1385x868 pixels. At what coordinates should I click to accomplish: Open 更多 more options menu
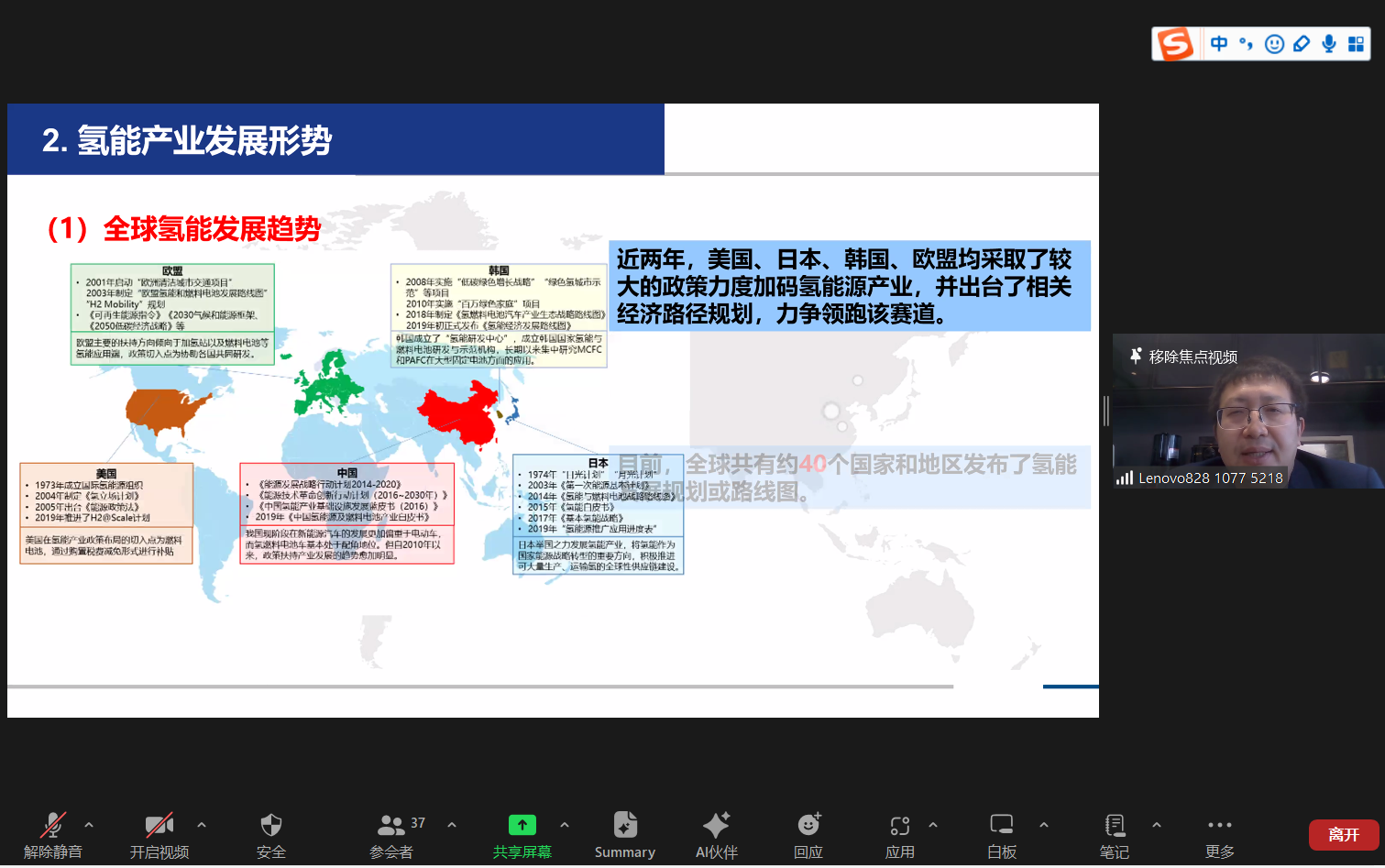(1220, 835)
